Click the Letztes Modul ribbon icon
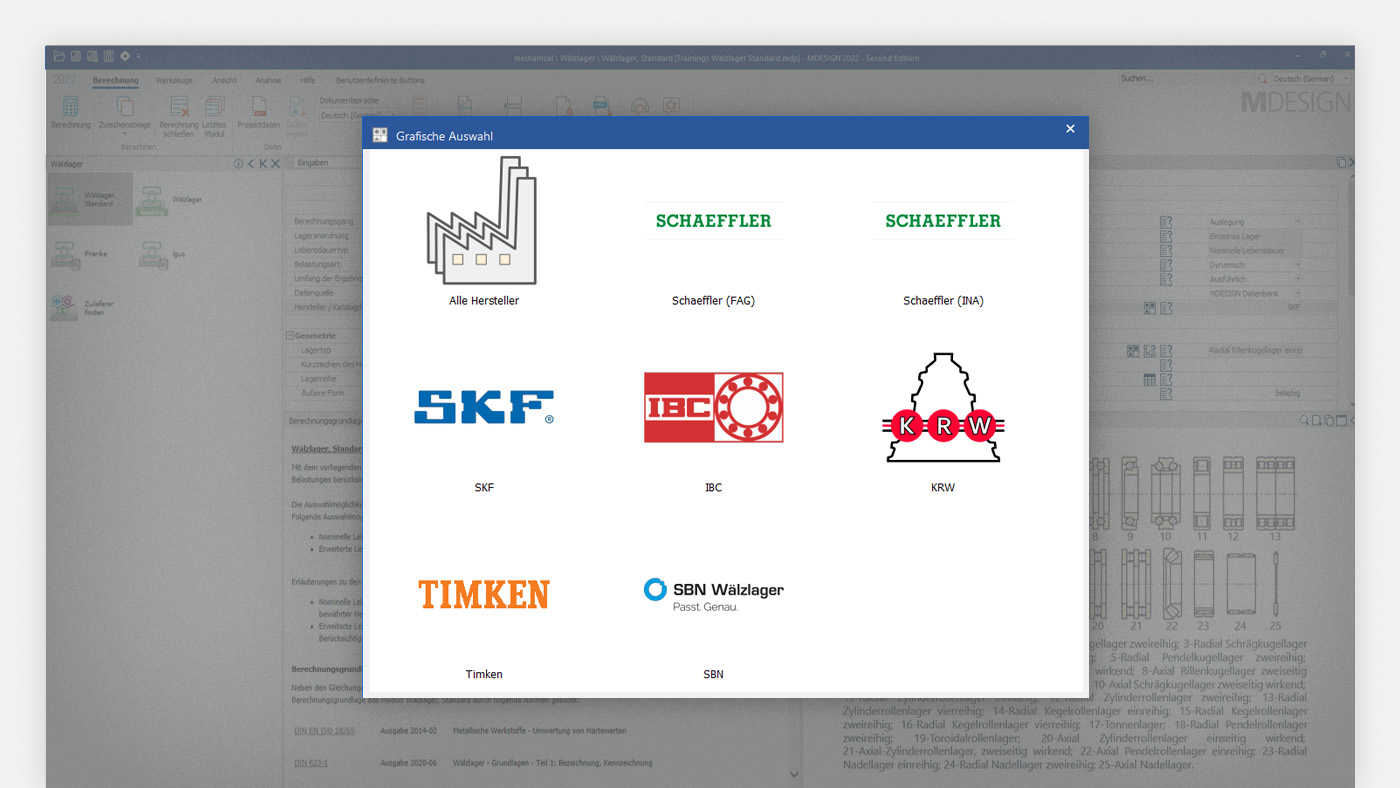1400x788 pixels. 214,115
